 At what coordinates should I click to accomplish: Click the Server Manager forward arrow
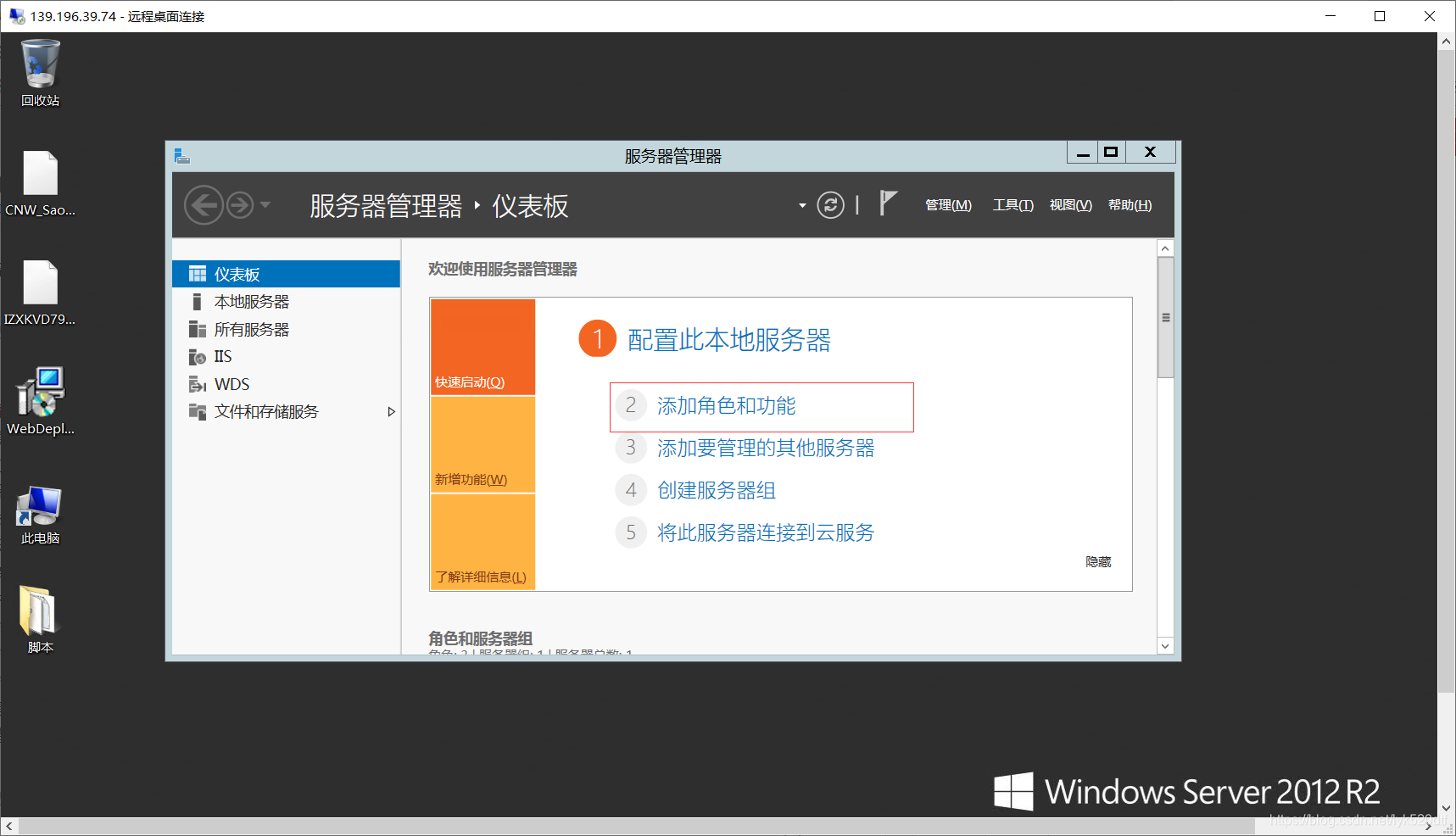240,205
